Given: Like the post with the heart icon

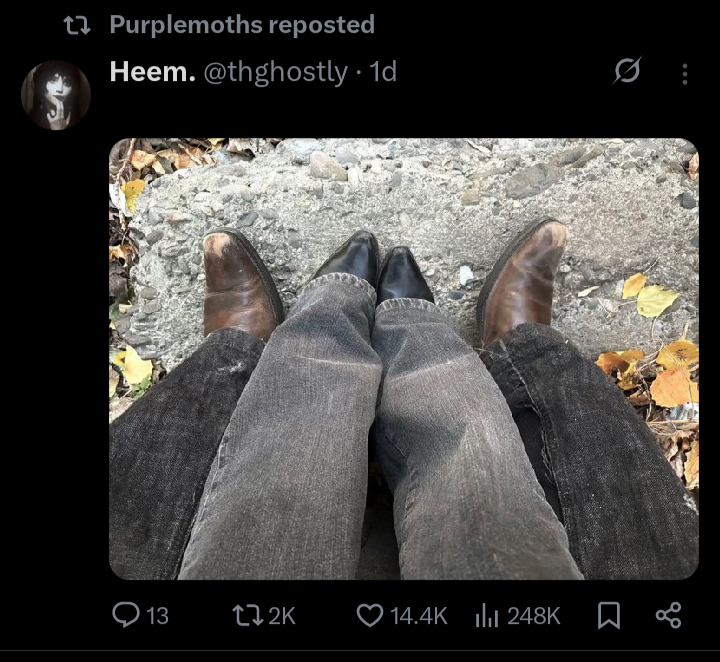Looking at the screenshot, I should (x=370, y=615).
